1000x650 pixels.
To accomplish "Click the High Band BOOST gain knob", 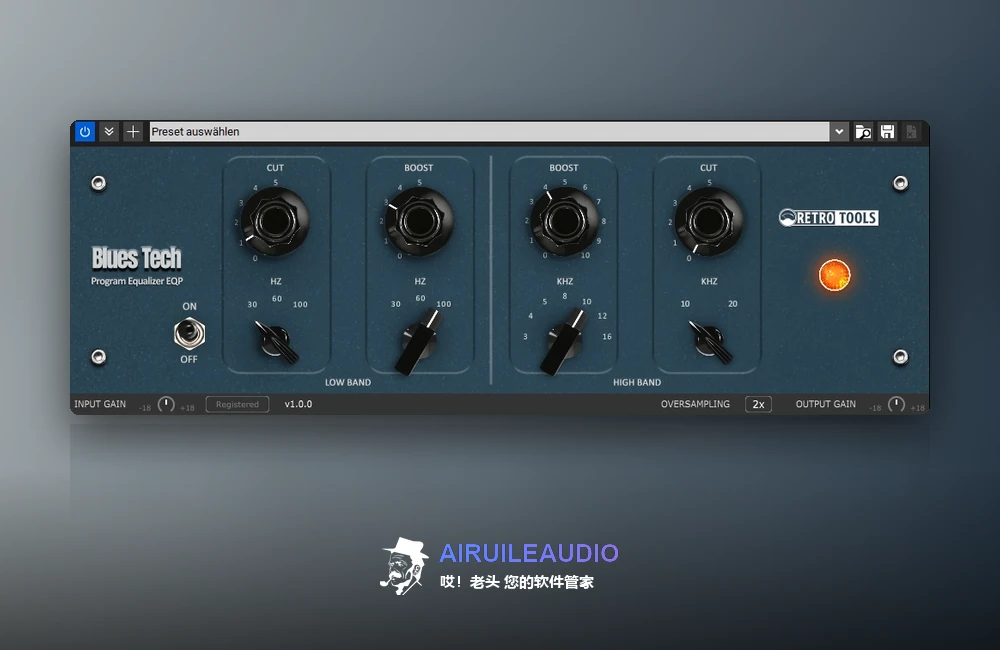I will (564, 221).
